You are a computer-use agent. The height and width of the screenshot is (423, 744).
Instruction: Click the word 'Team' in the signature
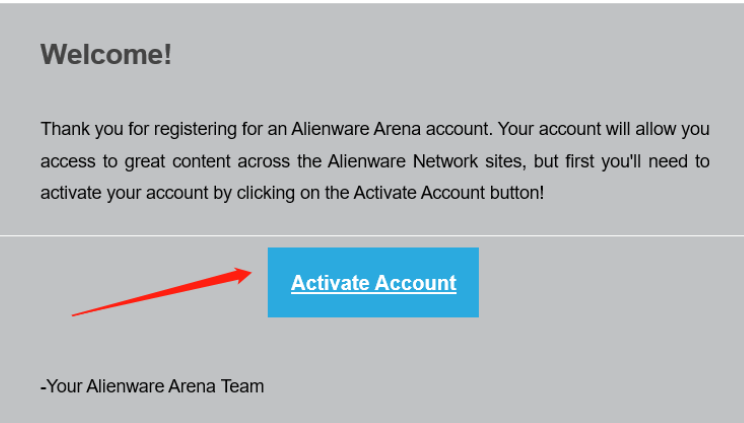pyautogui.click(x=242, y=386)
